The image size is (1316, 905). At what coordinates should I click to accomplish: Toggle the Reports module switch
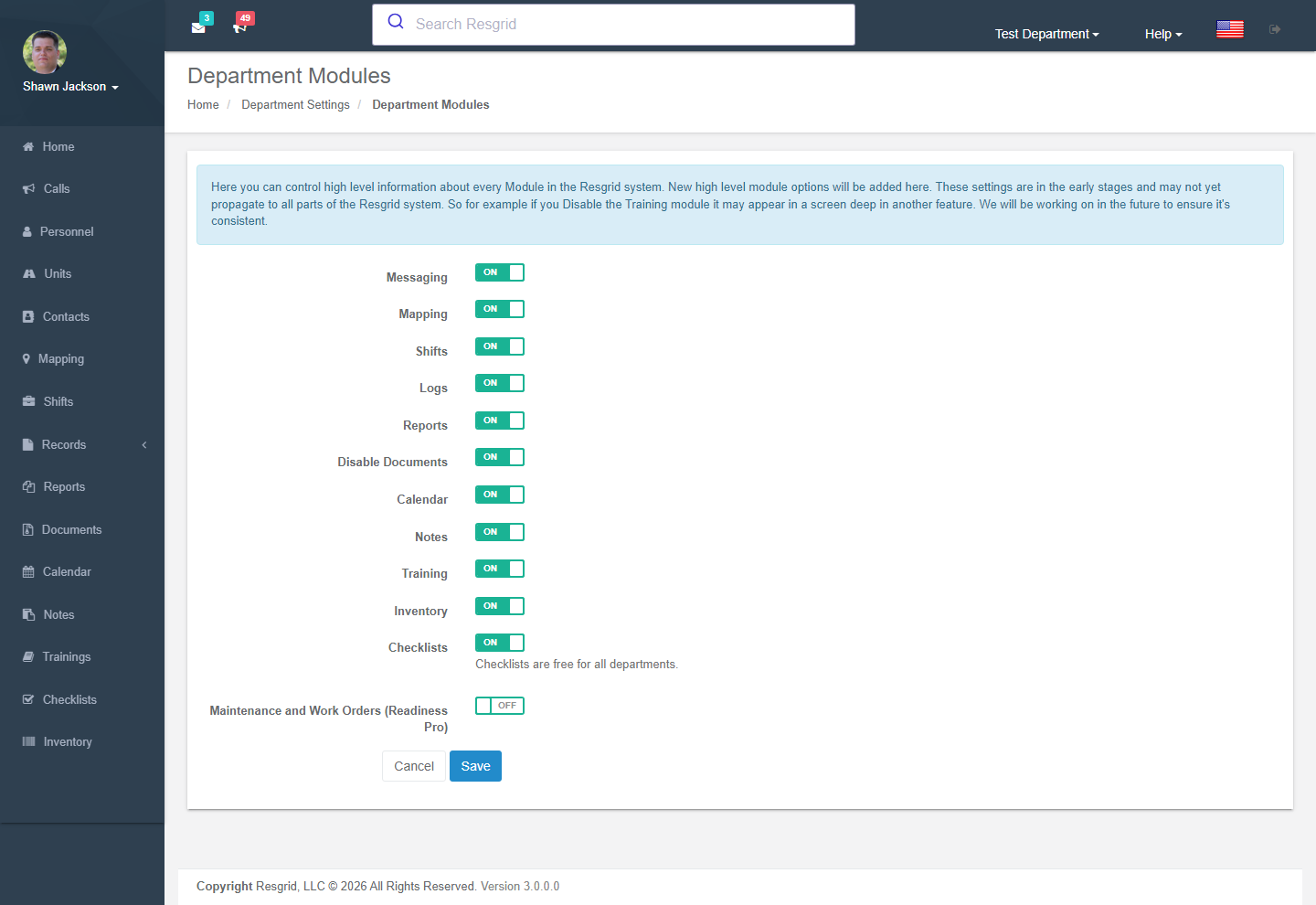[500, 421]
